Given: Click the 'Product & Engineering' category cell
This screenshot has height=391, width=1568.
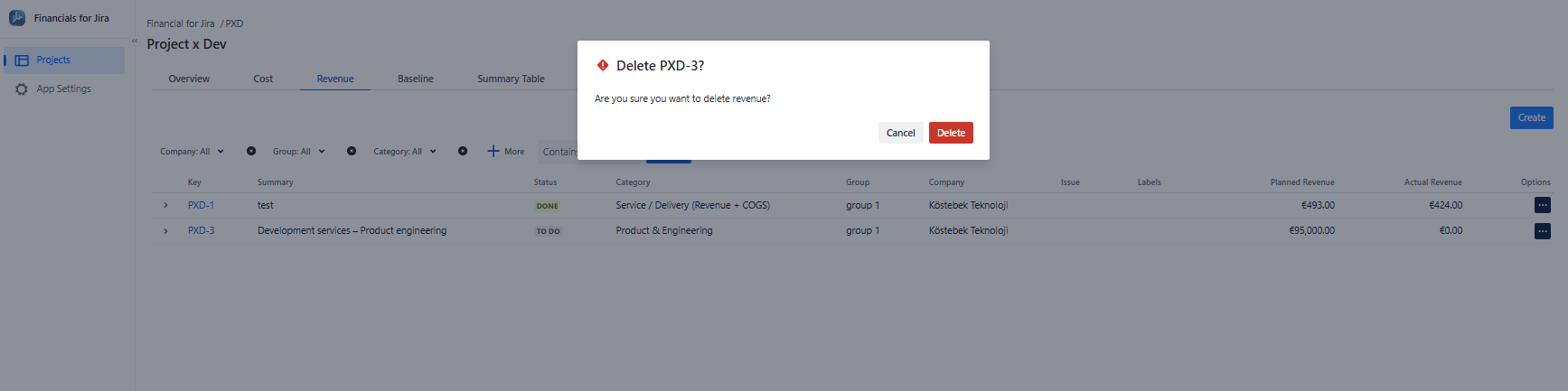Looking at the screenshot, I should pos(664,230).
